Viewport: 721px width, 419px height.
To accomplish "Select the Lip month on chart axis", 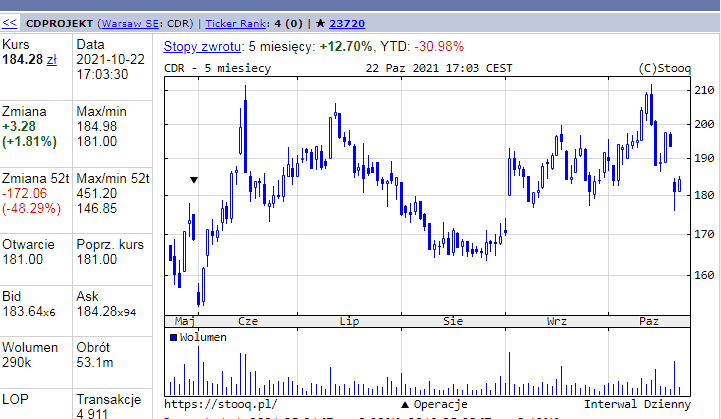I will [350, 321].
